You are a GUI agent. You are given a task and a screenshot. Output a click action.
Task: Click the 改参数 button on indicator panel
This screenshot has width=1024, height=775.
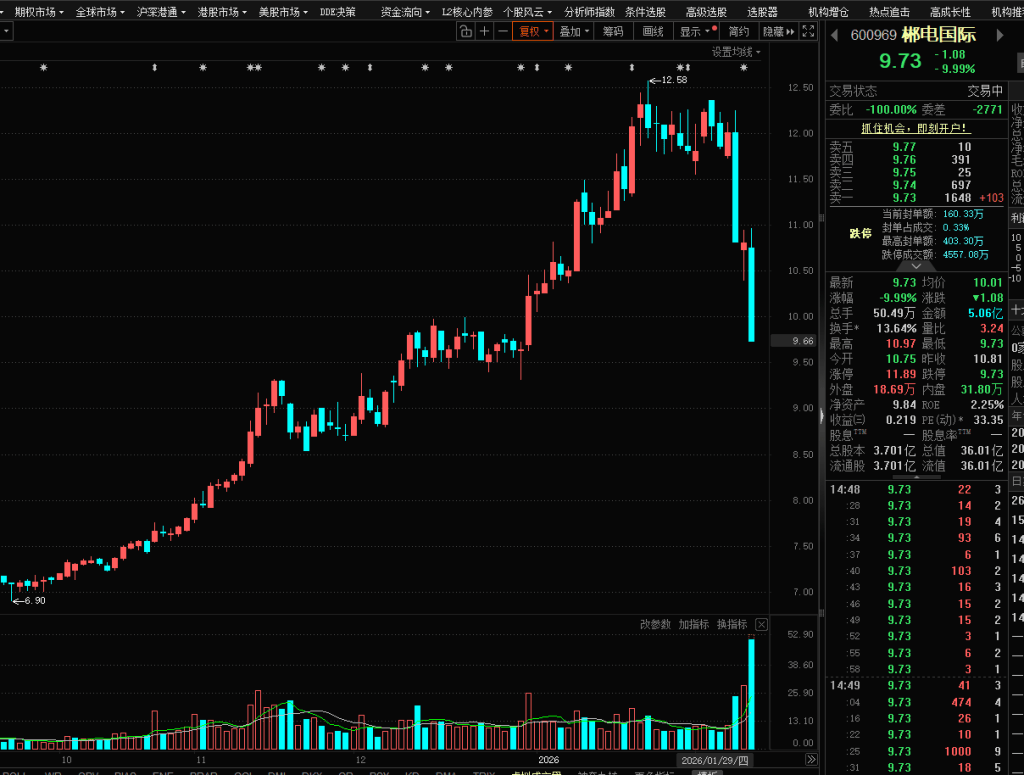pos(656,625)
